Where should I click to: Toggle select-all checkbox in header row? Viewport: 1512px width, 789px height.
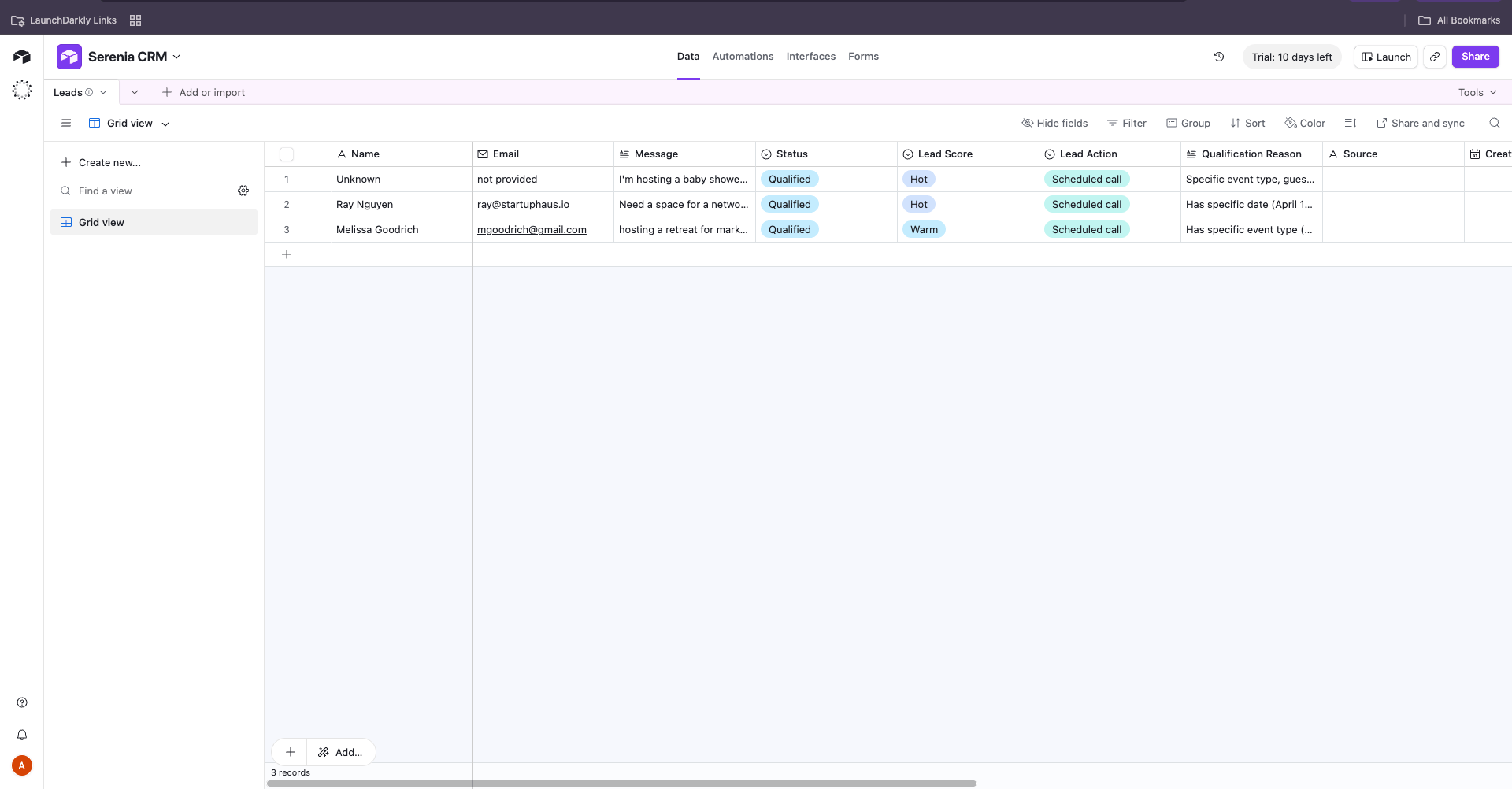[287, 154]
